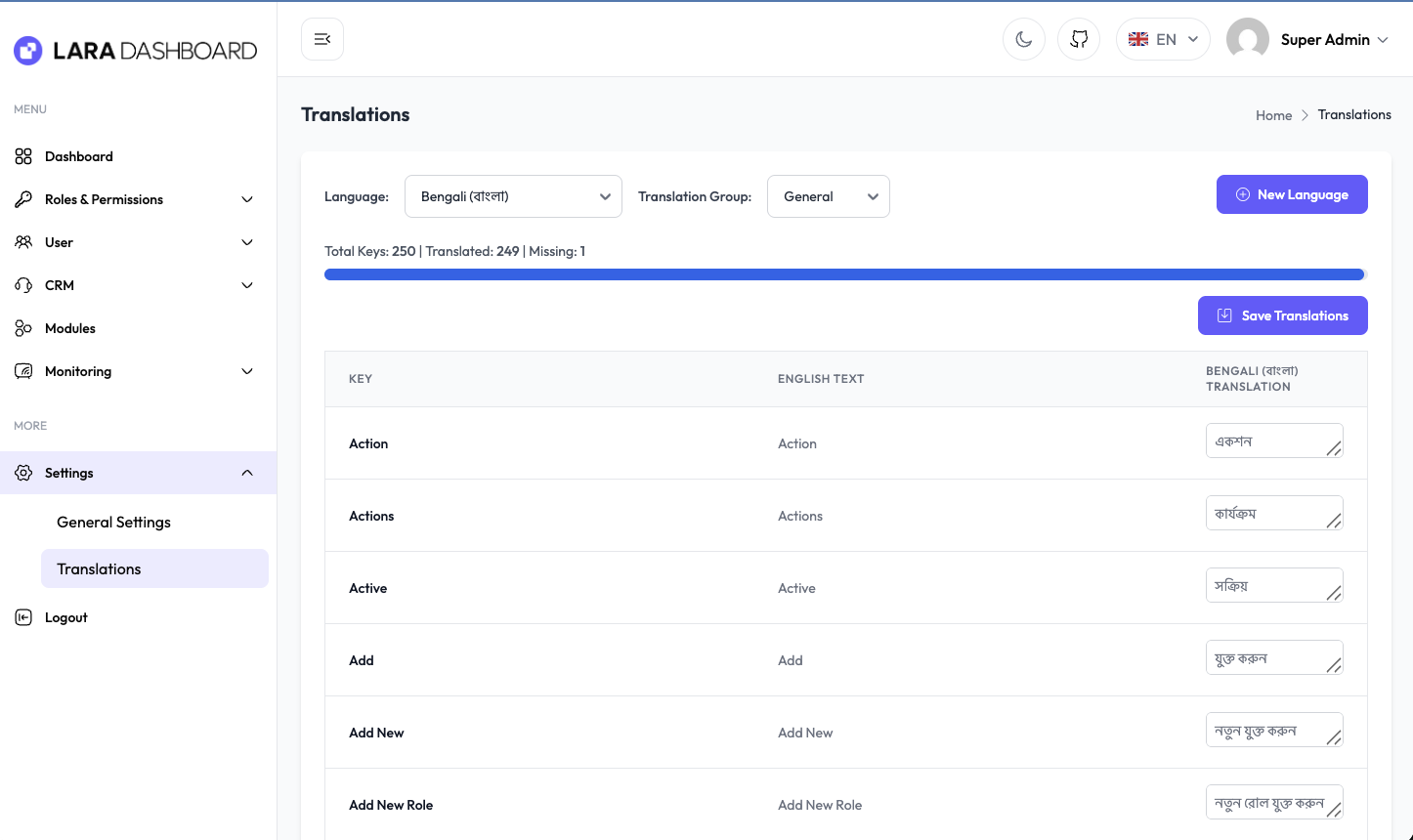Open the Translation Group dropdown
Screen dimensions: 1413x840
828,196
